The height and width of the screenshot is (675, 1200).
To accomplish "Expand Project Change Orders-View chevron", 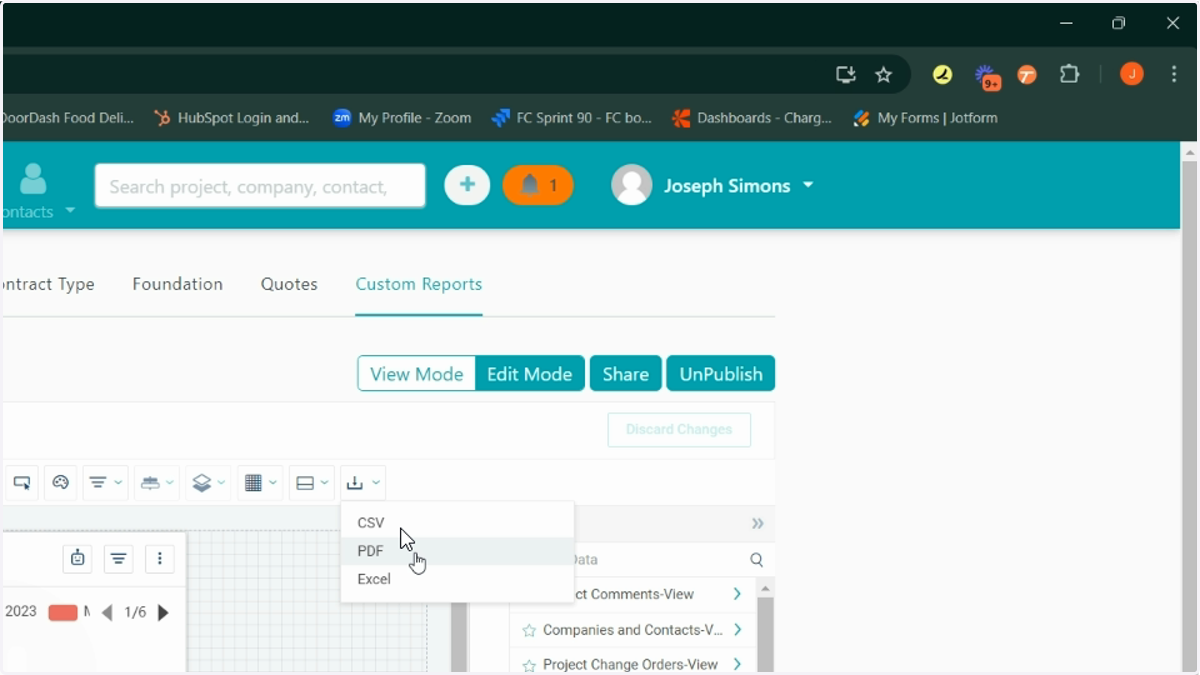I will pyautogui.click(x=737, y=664).
